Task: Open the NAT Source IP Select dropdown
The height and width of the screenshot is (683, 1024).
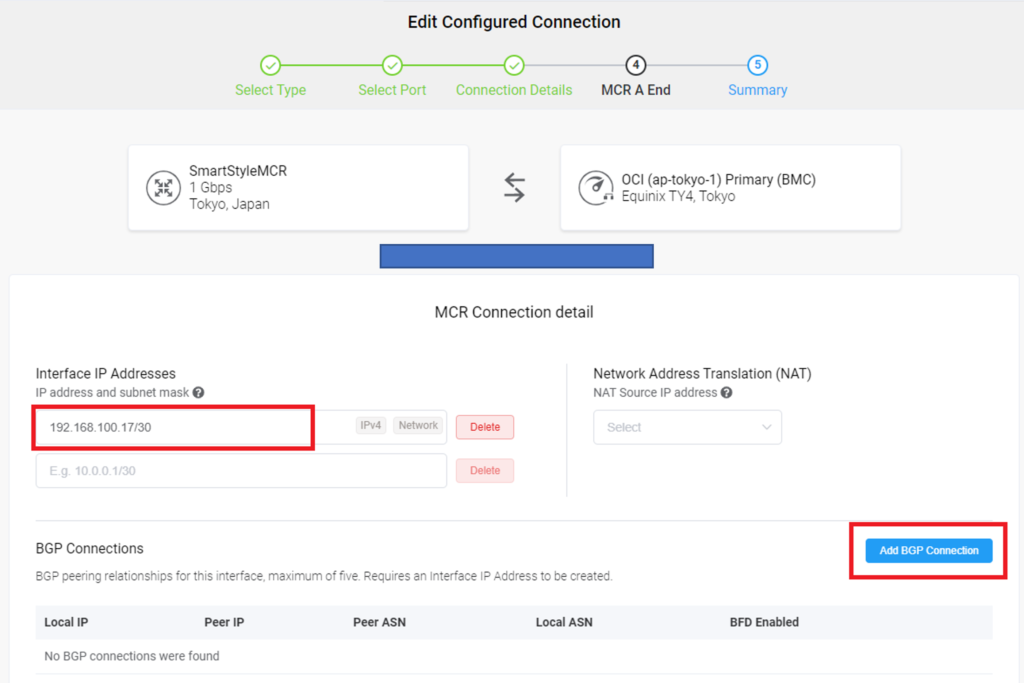Action: click(687, 427)
